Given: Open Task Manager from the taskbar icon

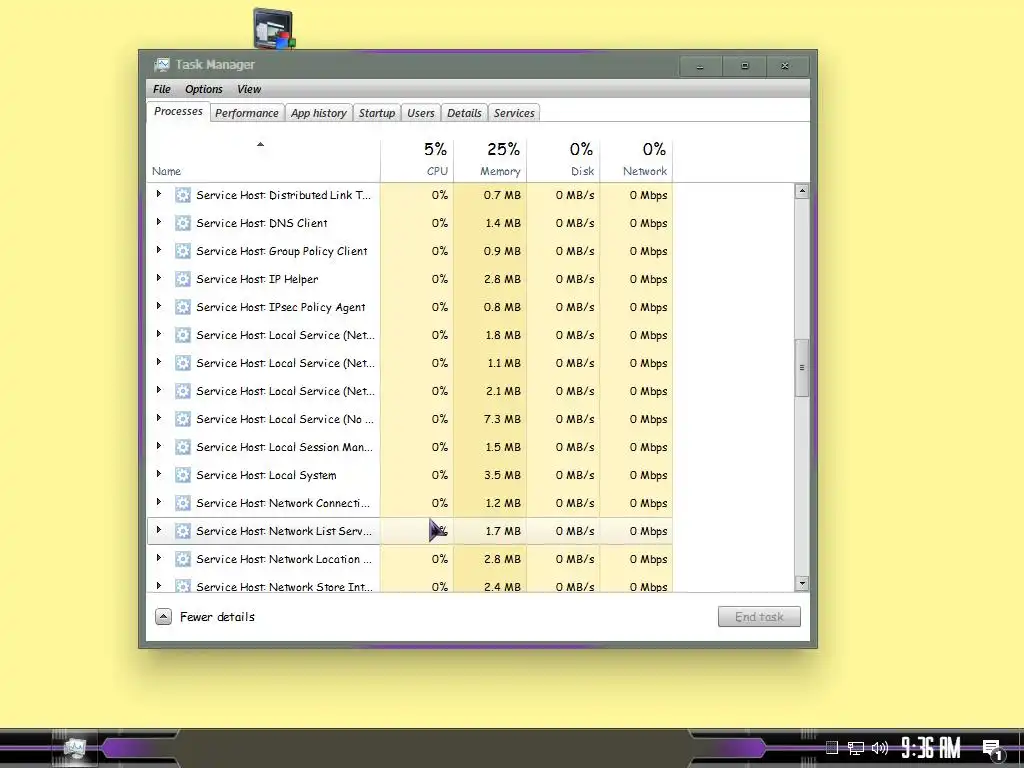Looking at the screenshot, I should coord(74,748).
